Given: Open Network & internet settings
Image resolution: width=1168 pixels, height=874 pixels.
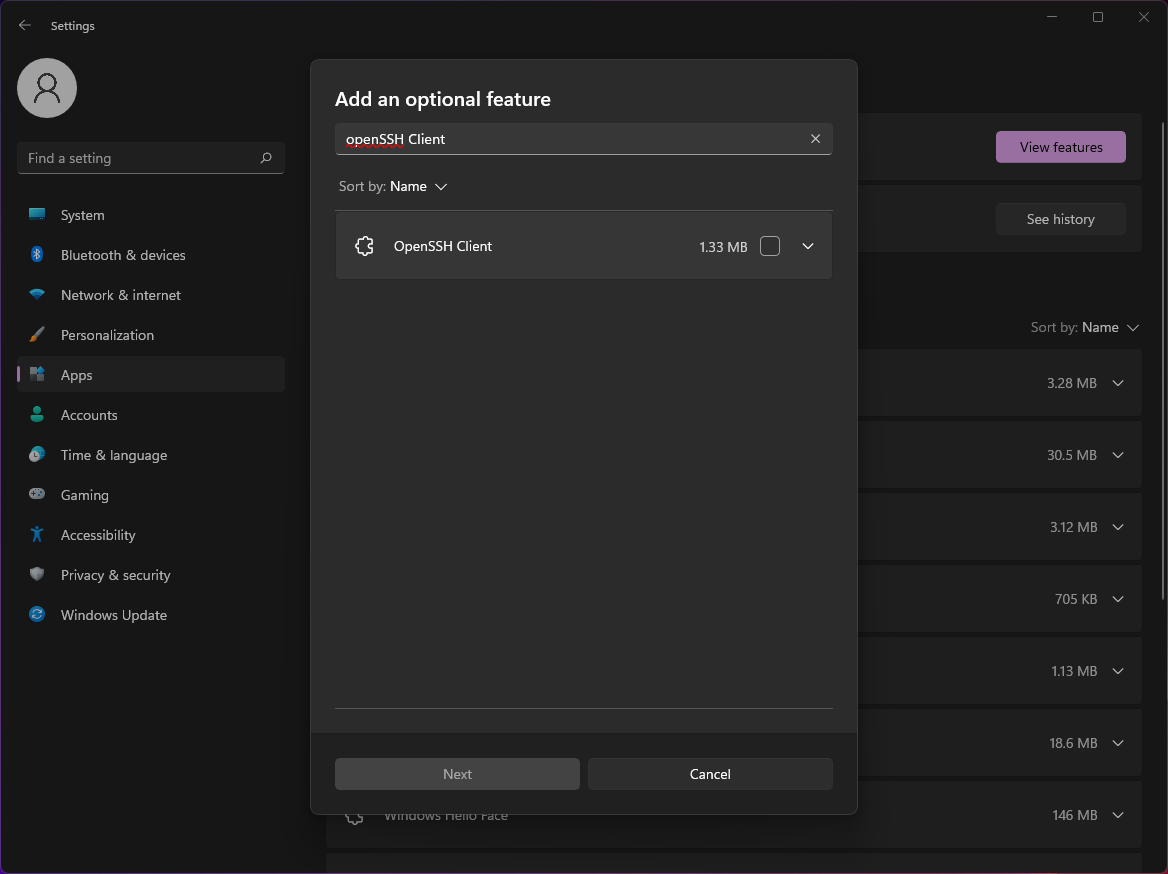Looking at the screenshot, I should tap(150, 295).
